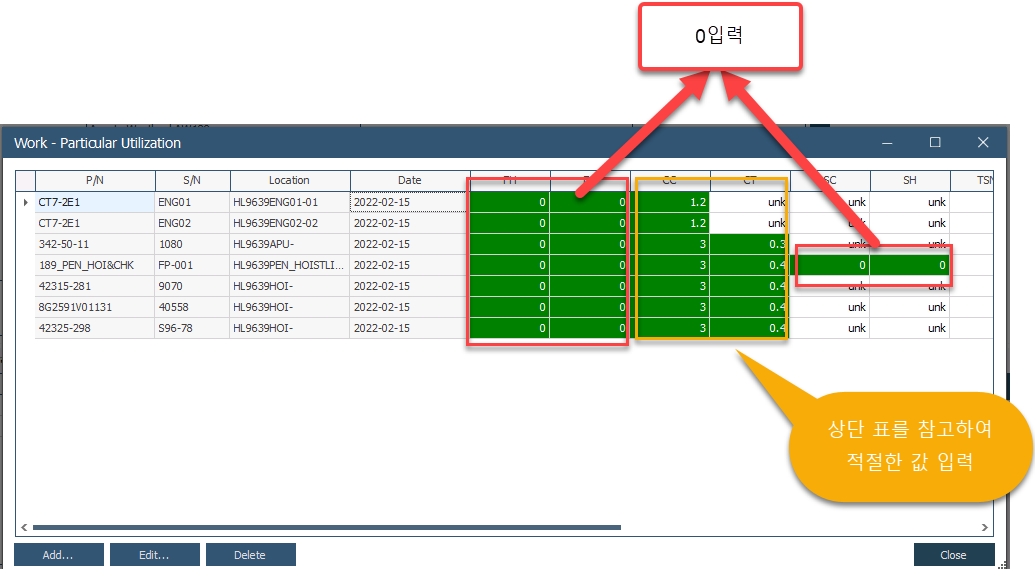Click the Location column header
Viewport: 1035px width, 569px height.
(x=289, y=181)
